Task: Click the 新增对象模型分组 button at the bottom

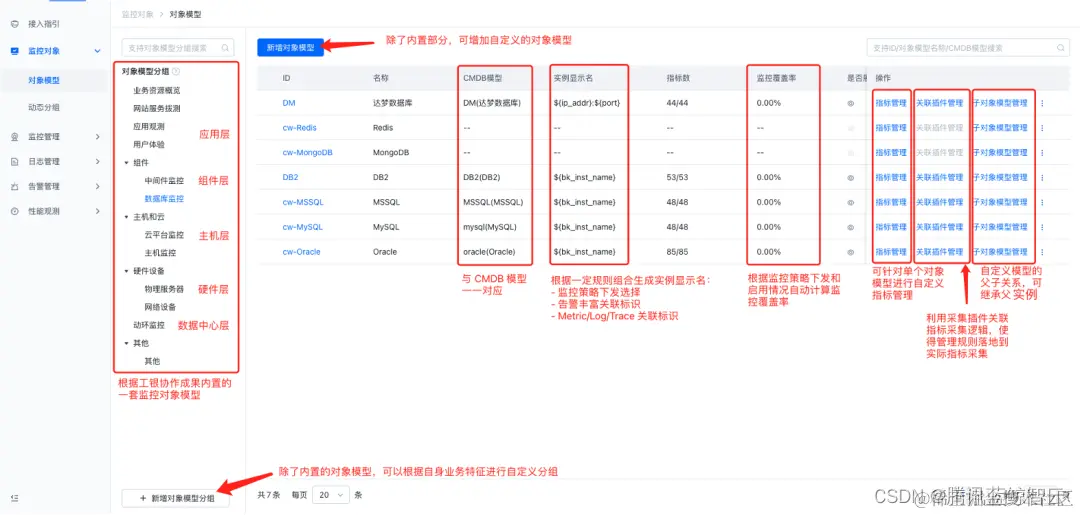Action: coord(176,498)
